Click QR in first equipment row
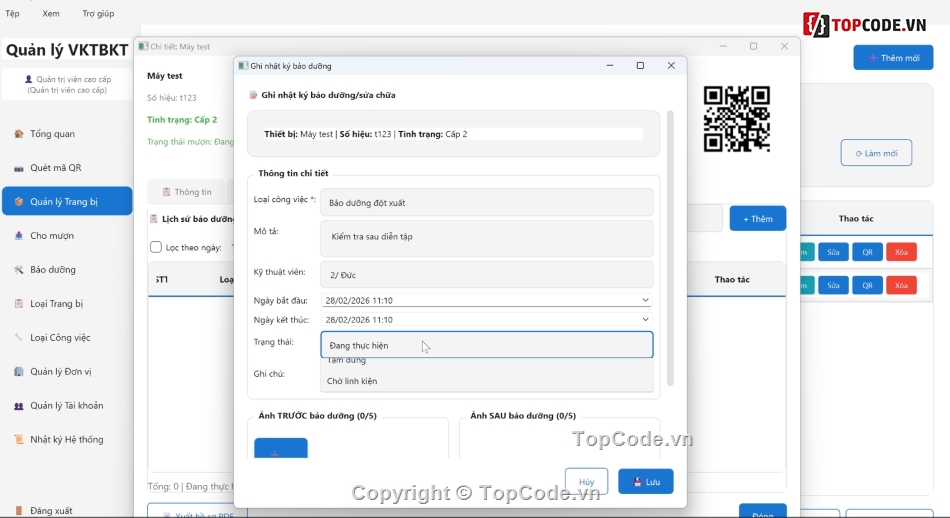The image size is (950, 518). (867, 252)
